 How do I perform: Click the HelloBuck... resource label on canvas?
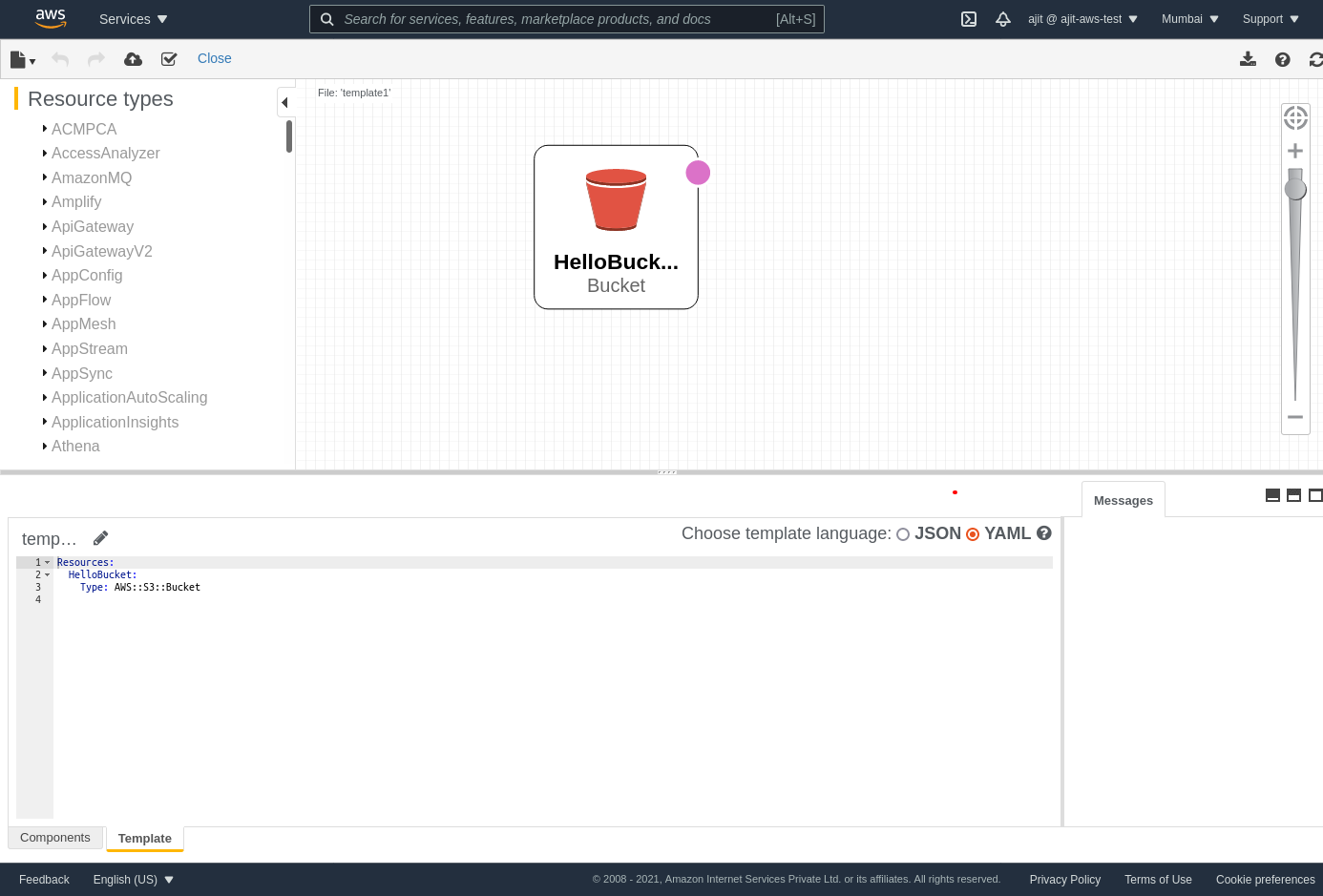[x=616, y=261]
